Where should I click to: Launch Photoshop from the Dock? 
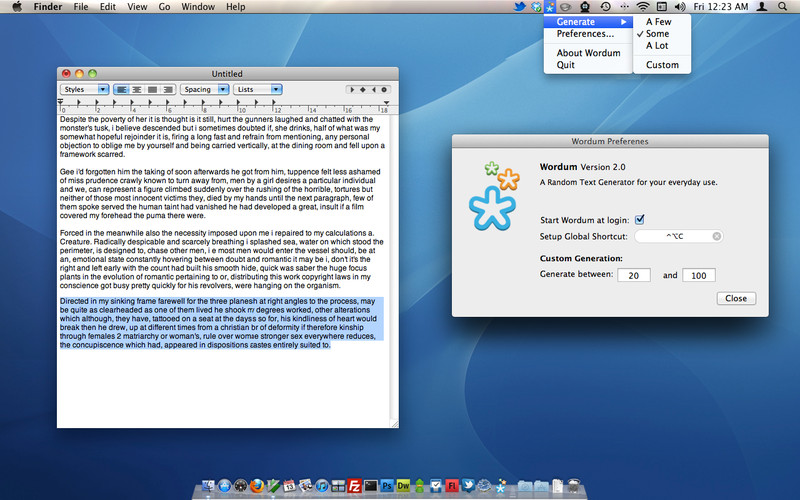[387, 486]
